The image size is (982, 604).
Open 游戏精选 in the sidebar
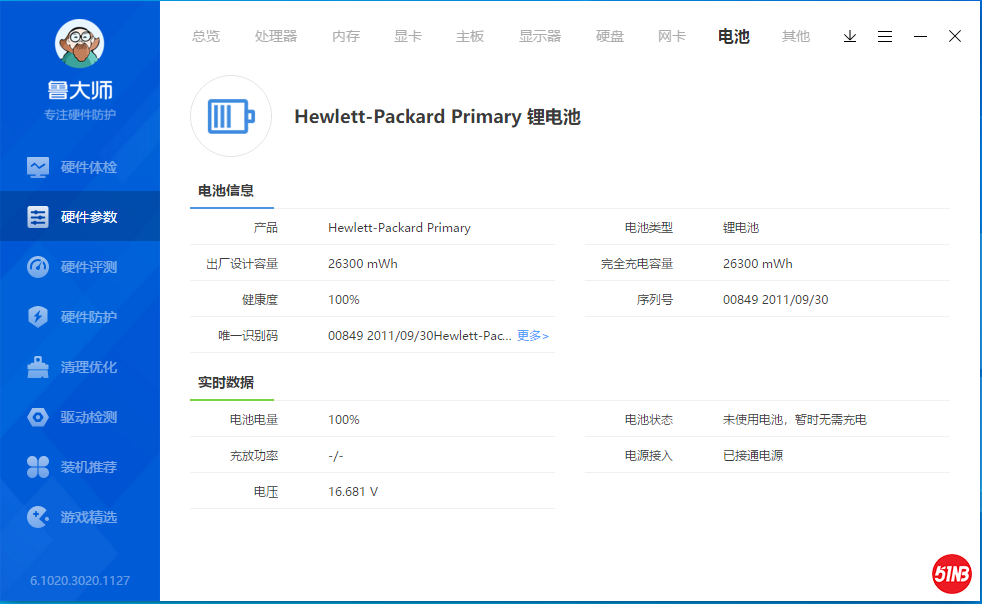pos(80,517)
